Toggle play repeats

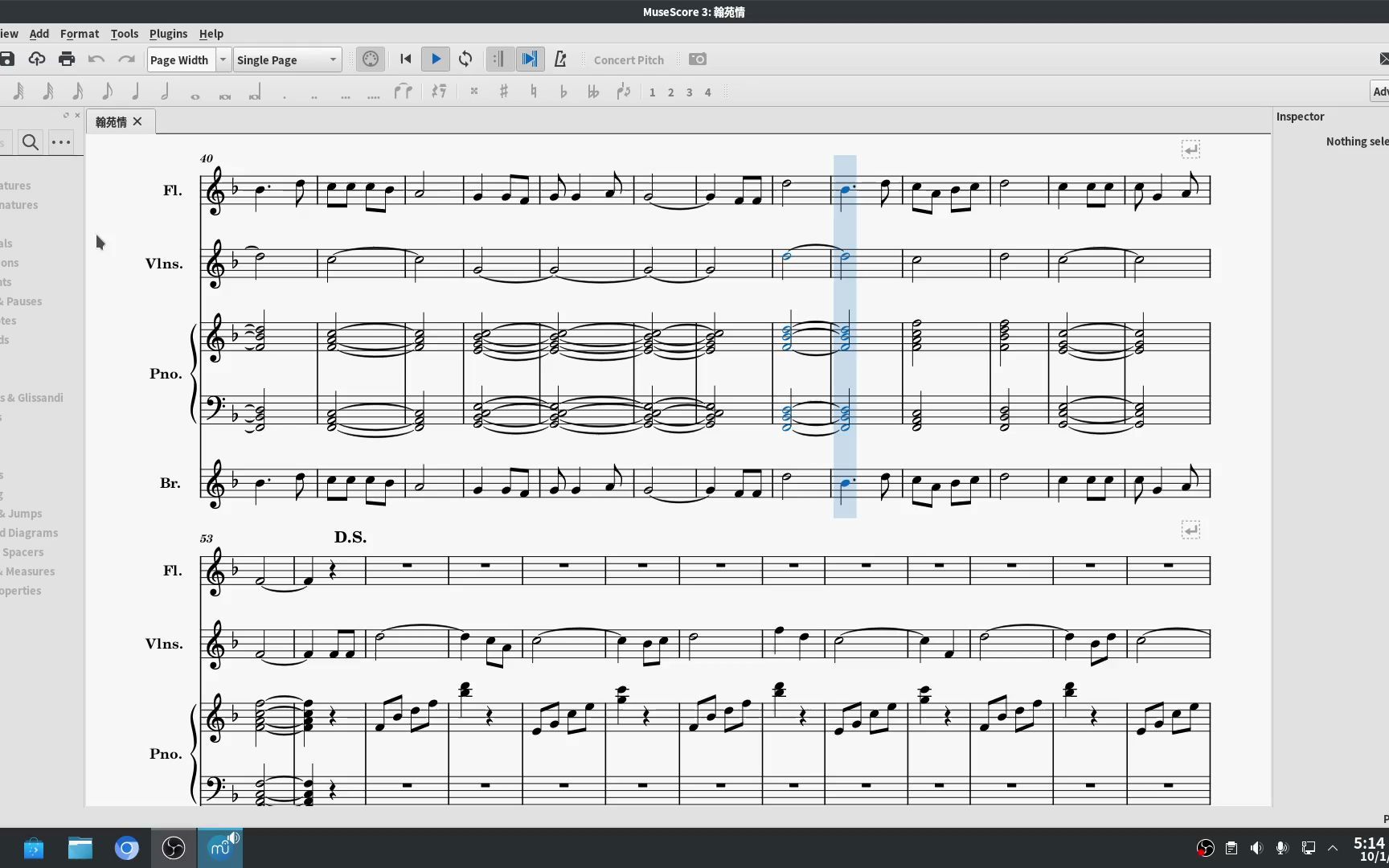point(499,59)
